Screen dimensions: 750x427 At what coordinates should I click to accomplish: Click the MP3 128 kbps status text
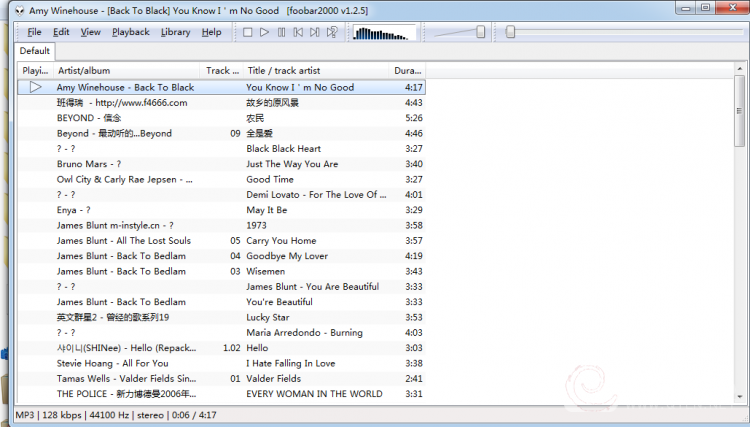49,415
